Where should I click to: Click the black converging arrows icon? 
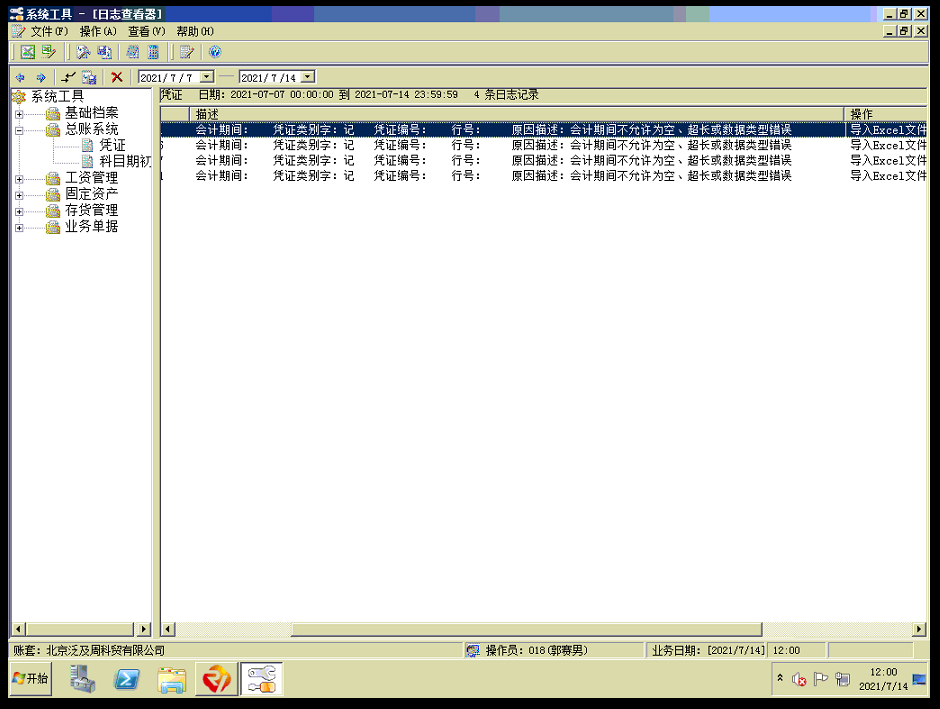[x=68, y=77]
